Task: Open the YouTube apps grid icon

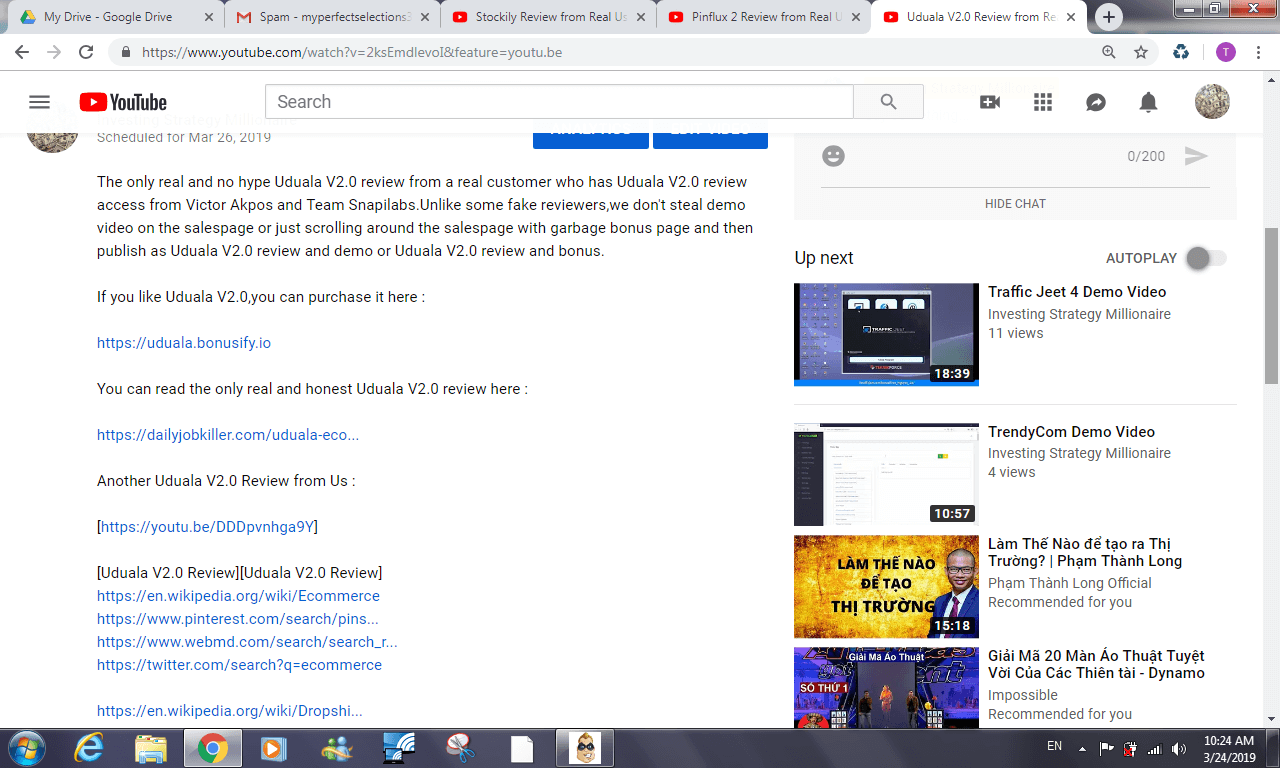Action: click(1043, 102)
